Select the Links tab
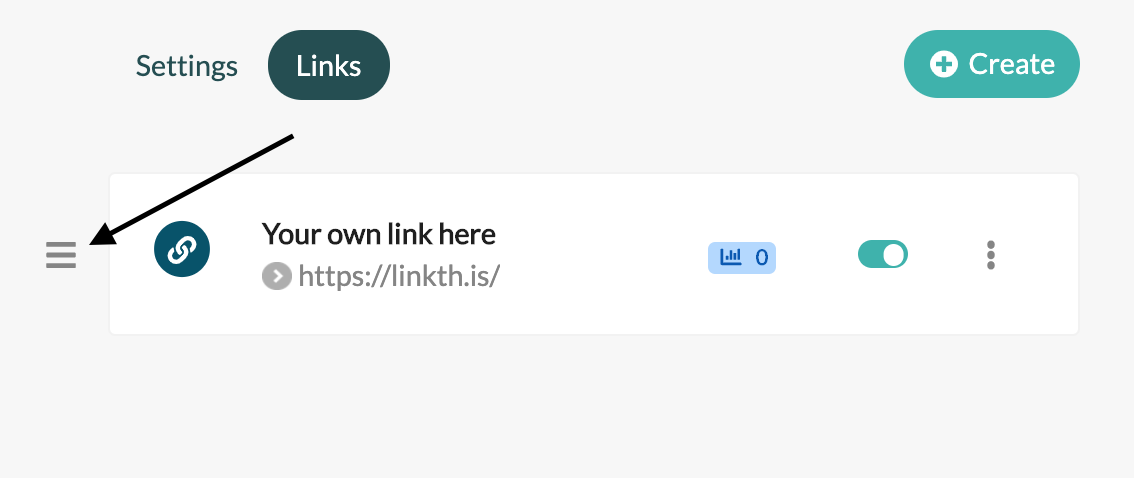This screenshot has height=478, width=1134. coord(329,65)
